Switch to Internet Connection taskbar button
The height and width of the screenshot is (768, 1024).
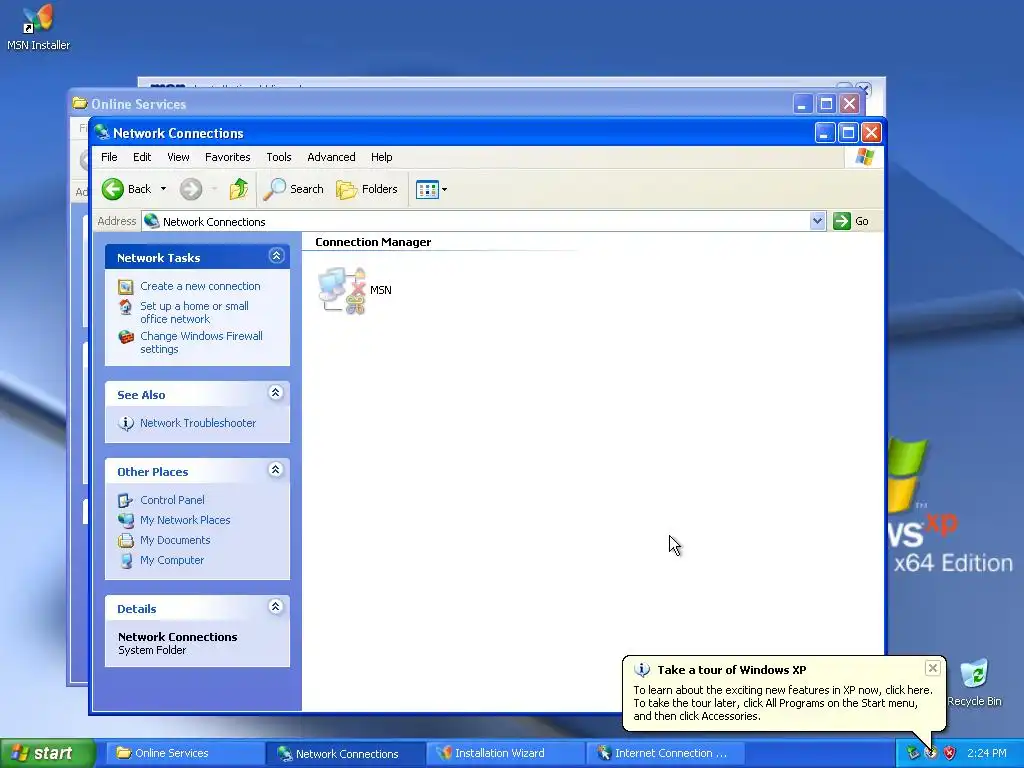pyautogui.click(x=665, y=754)
